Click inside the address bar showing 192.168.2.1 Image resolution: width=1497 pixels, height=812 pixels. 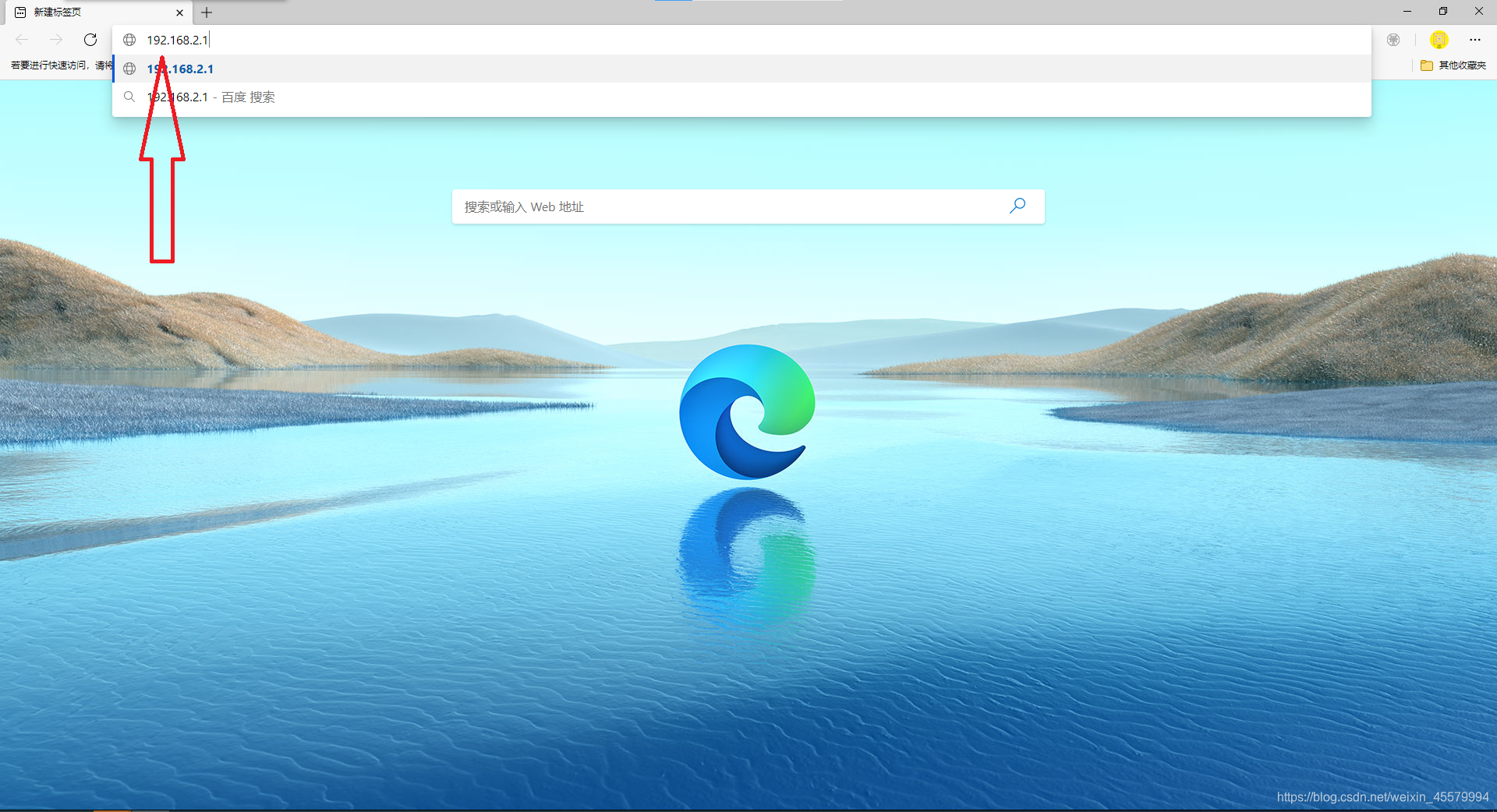[741, 40]
